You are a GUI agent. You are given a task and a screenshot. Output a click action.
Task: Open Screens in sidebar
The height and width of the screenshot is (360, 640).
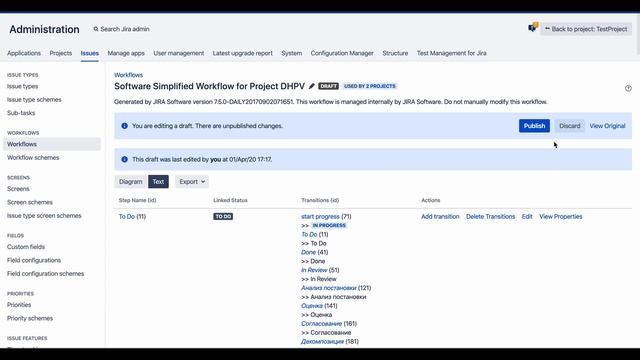point(18,189)
